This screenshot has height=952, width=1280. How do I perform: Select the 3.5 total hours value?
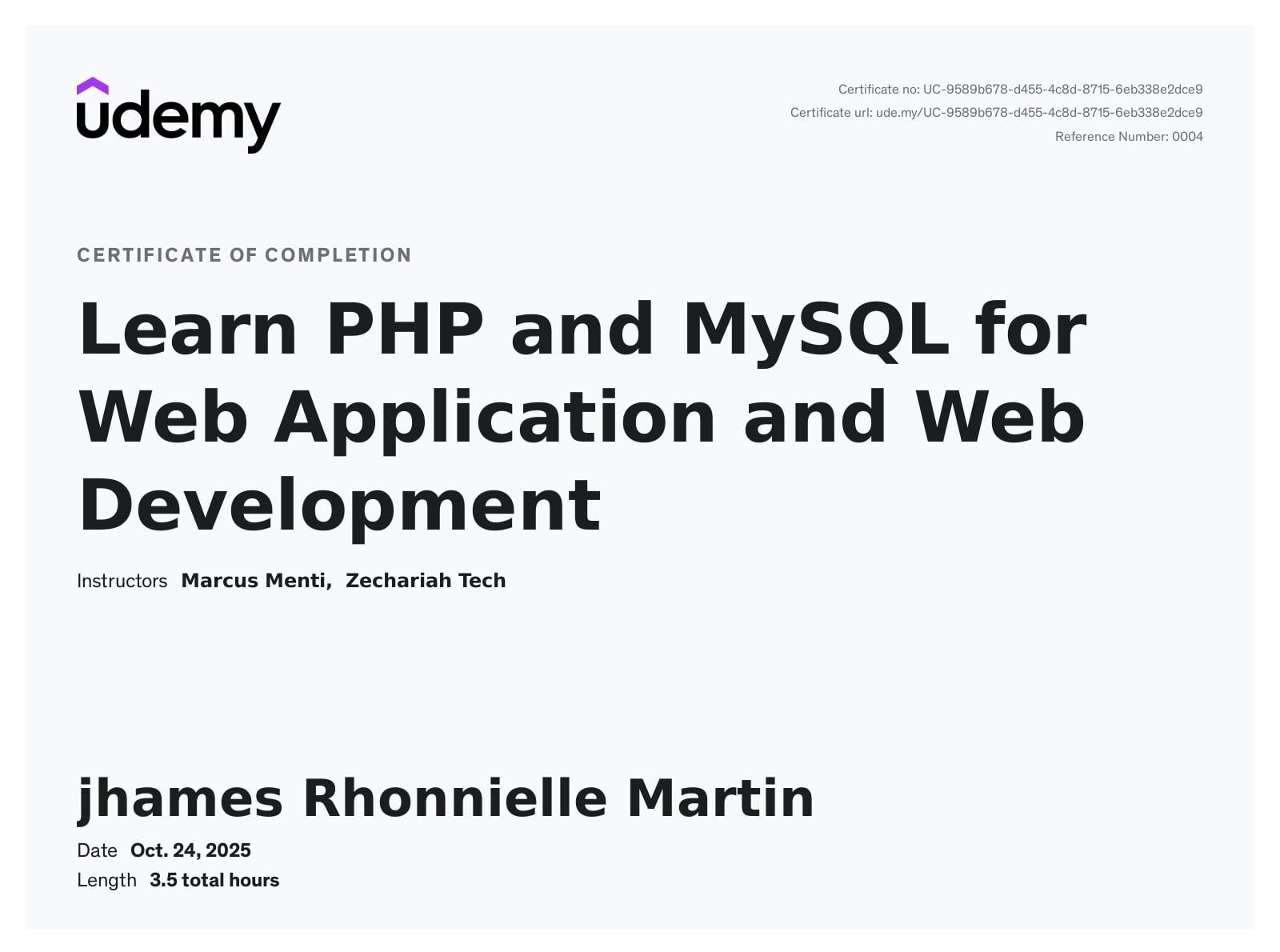point(214,880)
